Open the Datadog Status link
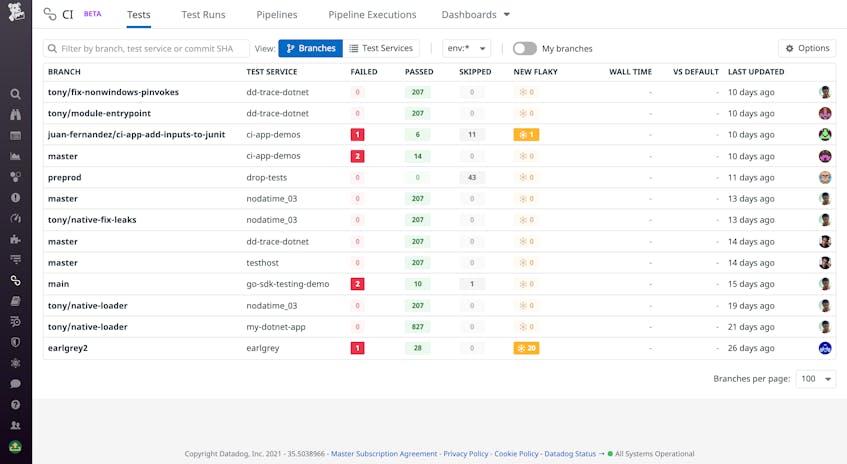Viewport: 847px width, 464px height. click(570, 454)
